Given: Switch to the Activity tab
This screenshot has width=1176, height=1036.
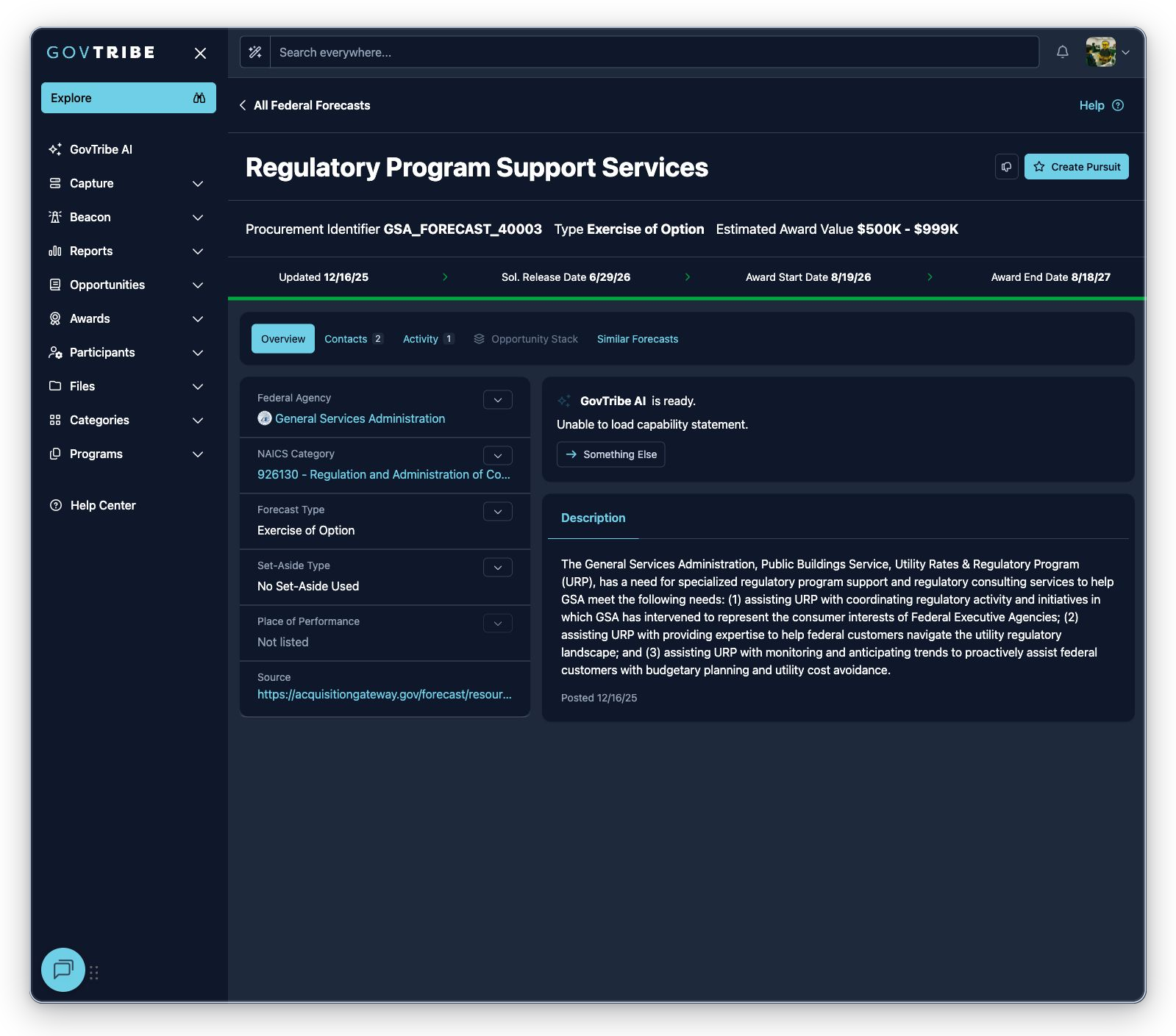Looking at the screenshot, I should coord(429,339).
